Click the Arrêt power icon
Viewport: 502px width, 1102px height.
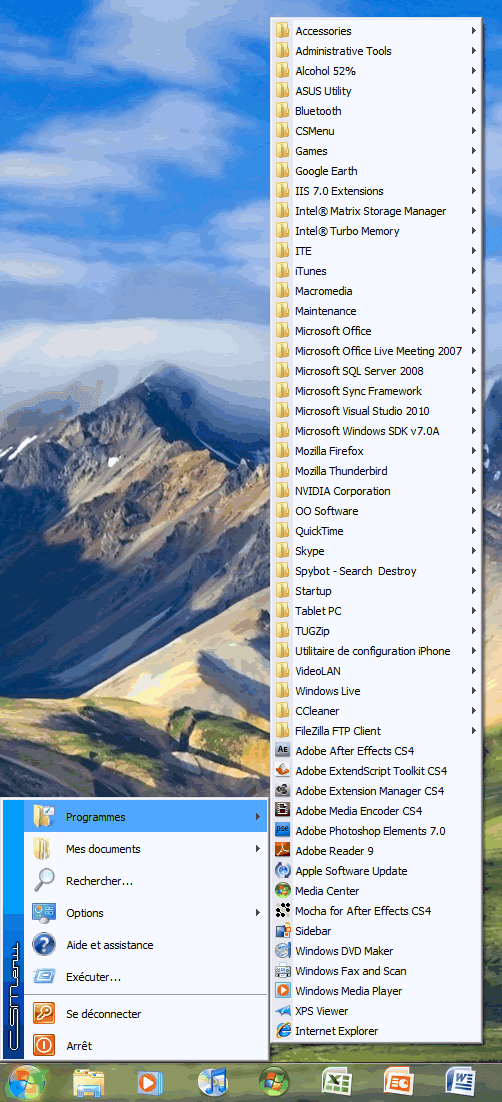[x=44, y=1046]
